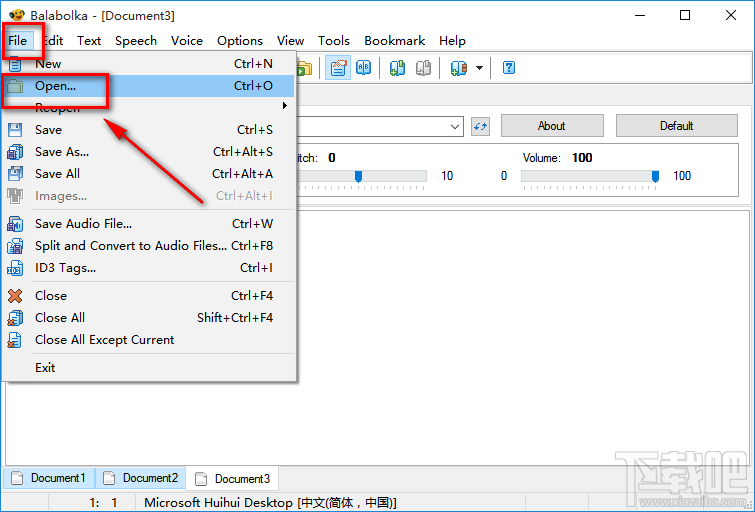Viewport: 755px width, 512px height.
Task: Exit Balabolka via the Exit entry
Action: click(x=149, y=368)
